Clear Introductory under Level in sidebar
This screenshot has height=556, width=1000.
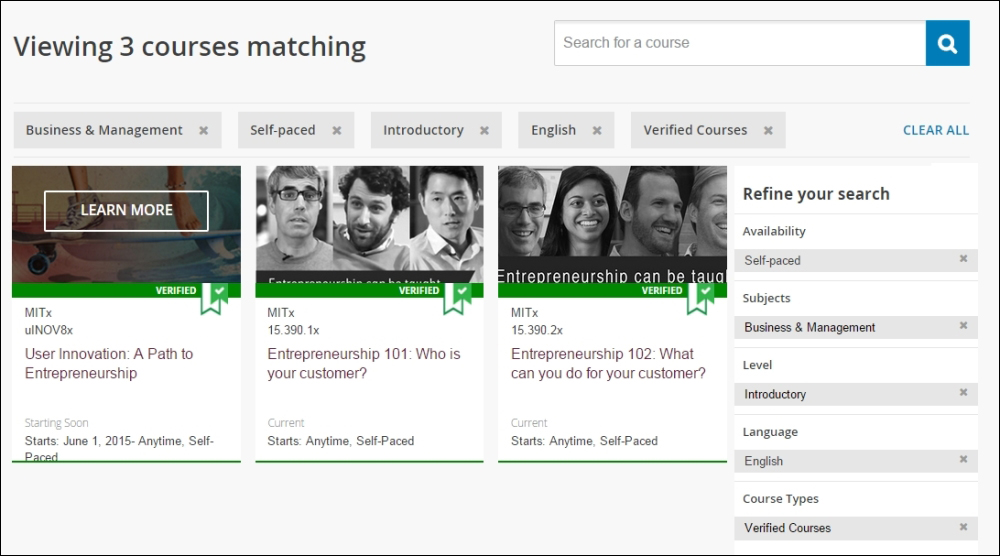pos(964,393)
